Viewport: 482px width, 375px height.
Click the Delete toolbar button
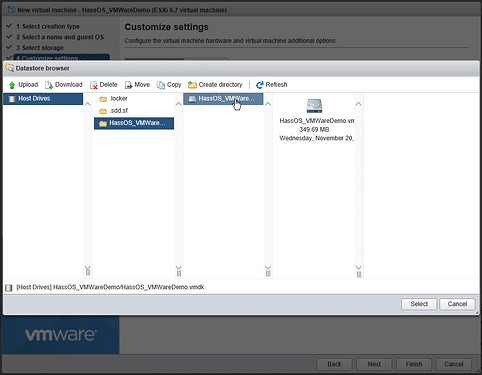click(104, 85)
